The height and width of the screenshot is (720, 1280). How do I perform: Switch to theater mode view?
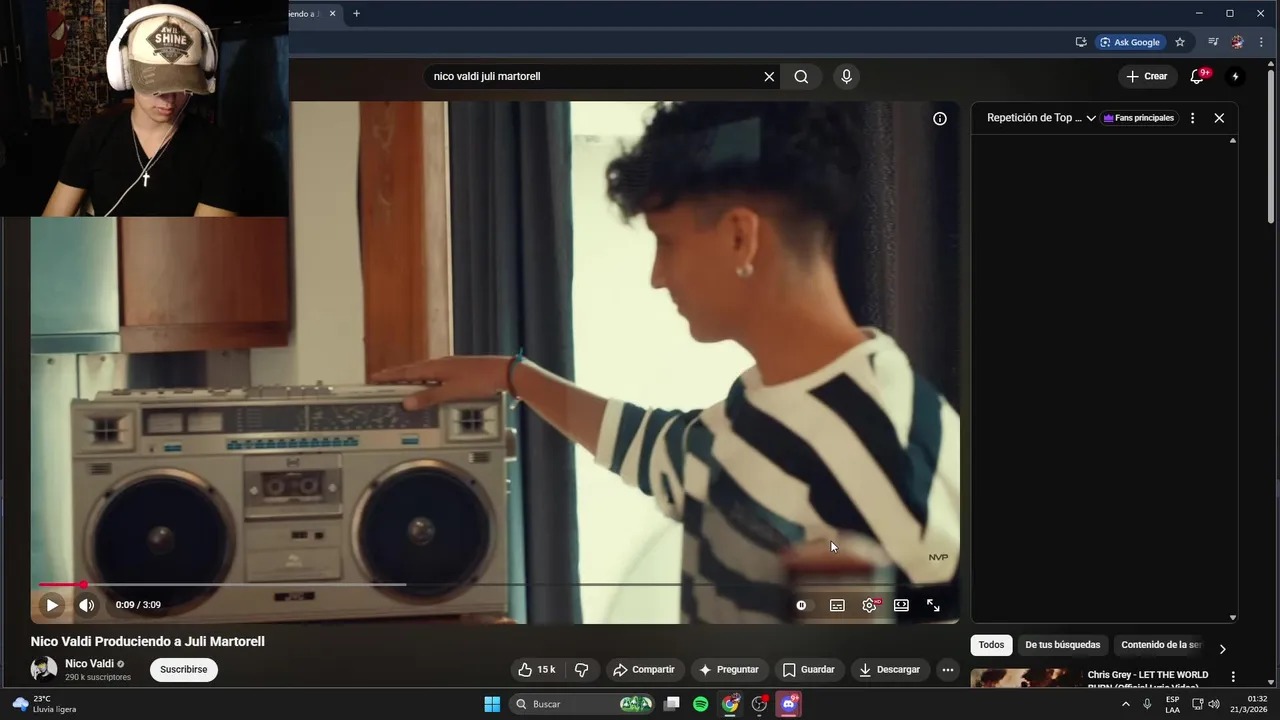pyautogui.click(x=901, y=605)
